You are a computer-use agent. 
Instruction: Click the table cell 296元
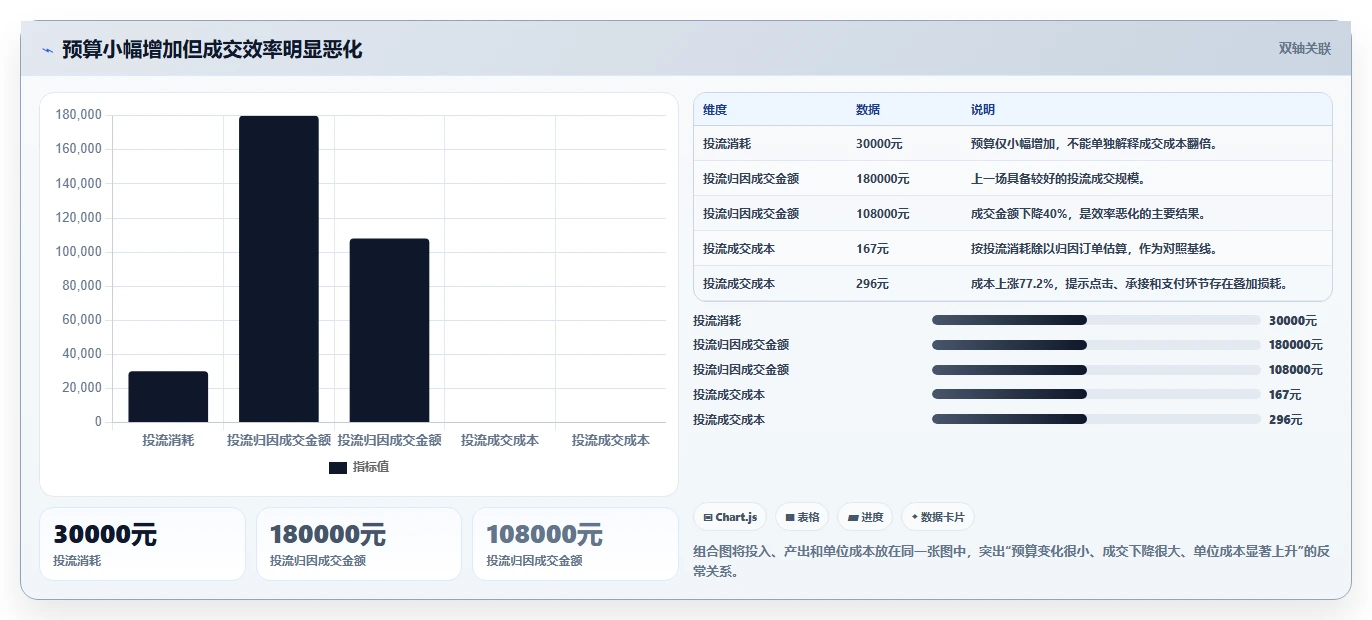coord(872,284)
